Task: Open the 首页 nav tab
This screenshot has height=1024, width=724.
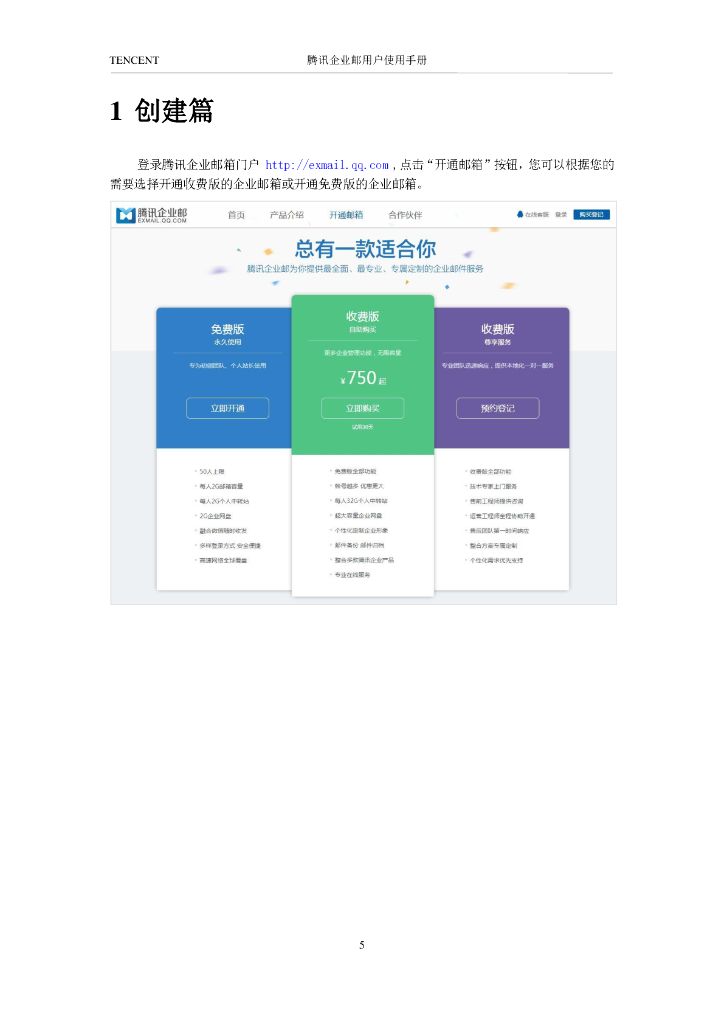Action: (x=236, y=215)
